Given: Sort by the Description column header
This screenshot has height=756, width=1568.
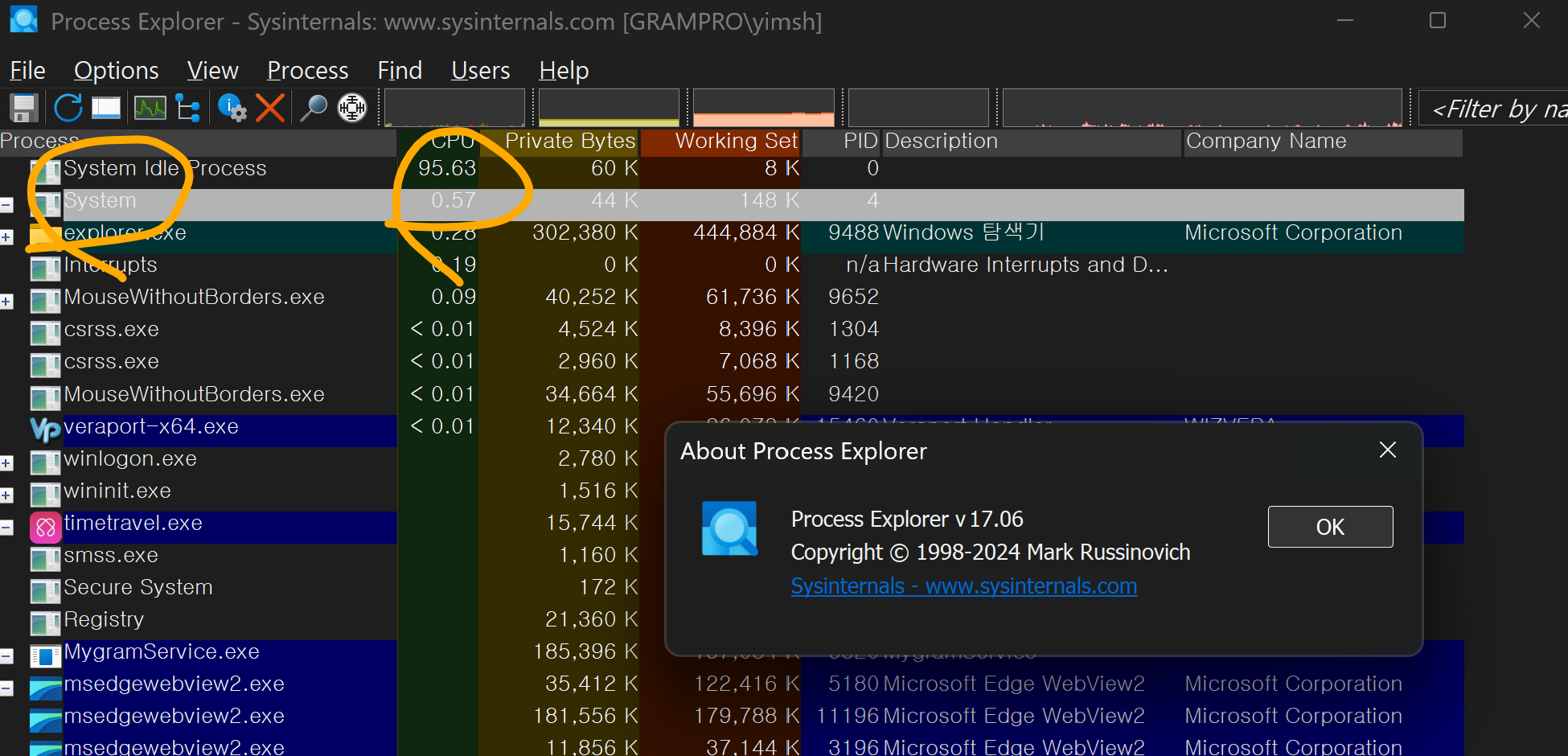Looking at the screenshot, I should pos(1032,142).
